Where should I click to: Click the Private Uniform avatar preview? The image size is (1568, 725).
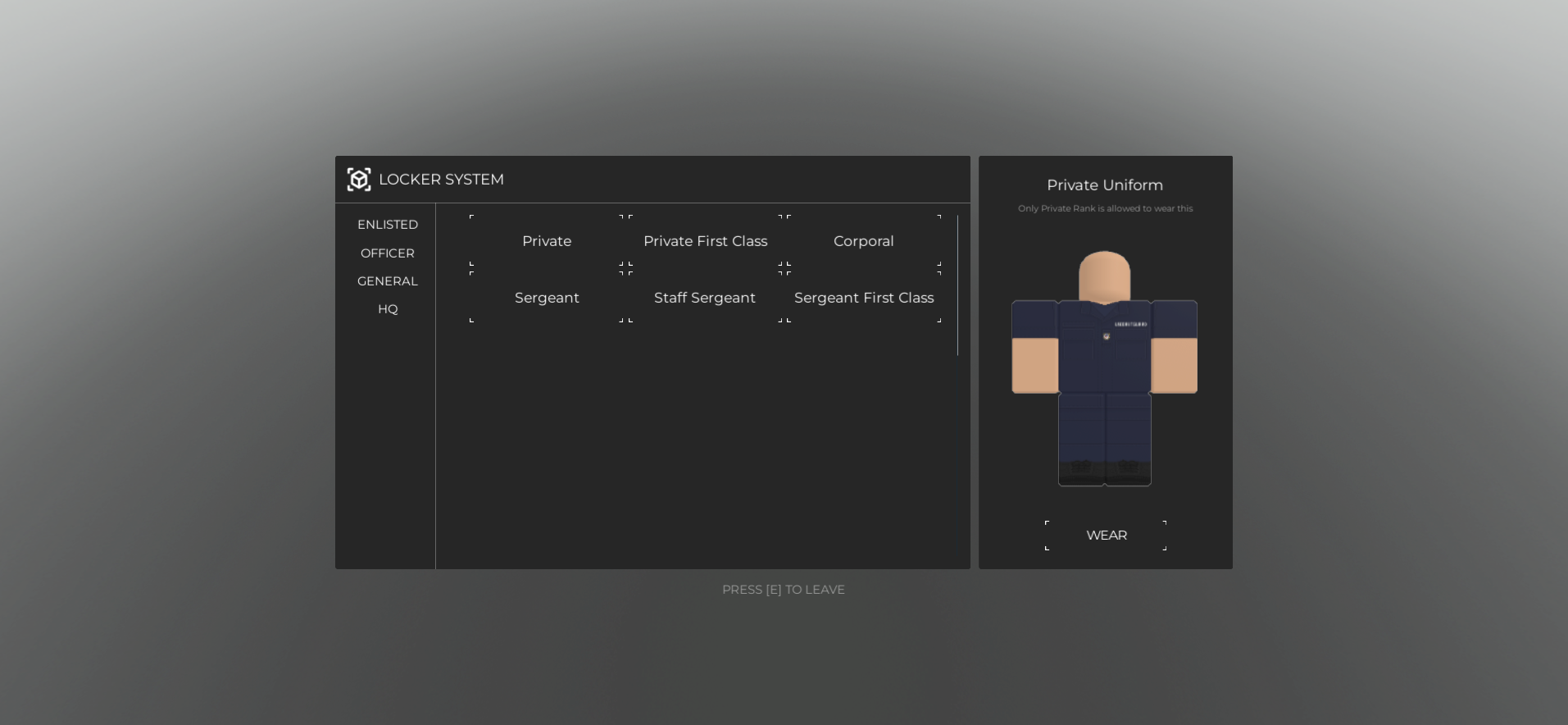[1105, 368]
